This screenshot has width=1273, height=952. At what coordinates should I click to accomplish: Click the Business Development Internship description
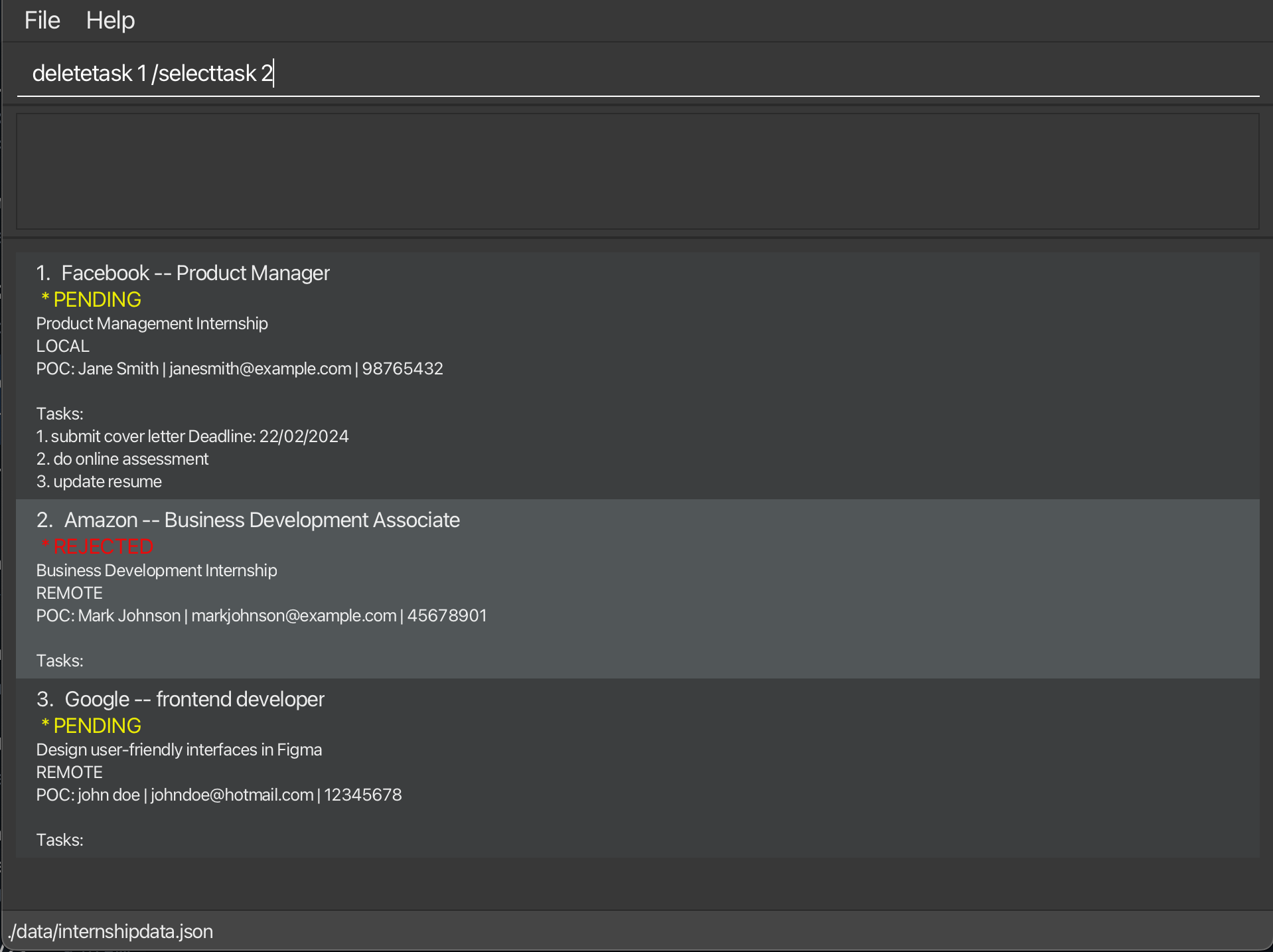click(x=157, y=570)
